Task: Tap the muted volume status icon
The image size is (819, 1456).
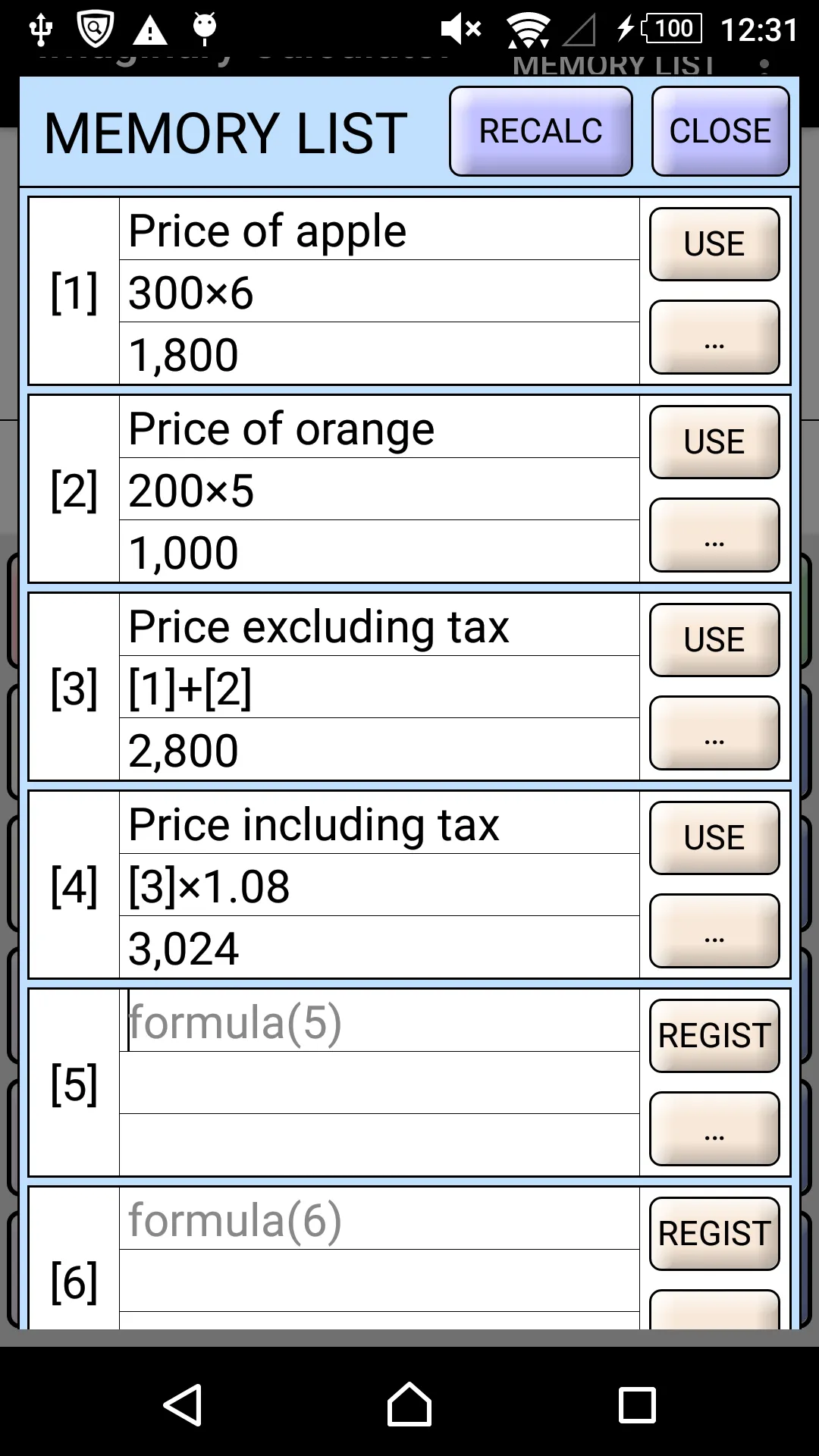Action: 461,30
